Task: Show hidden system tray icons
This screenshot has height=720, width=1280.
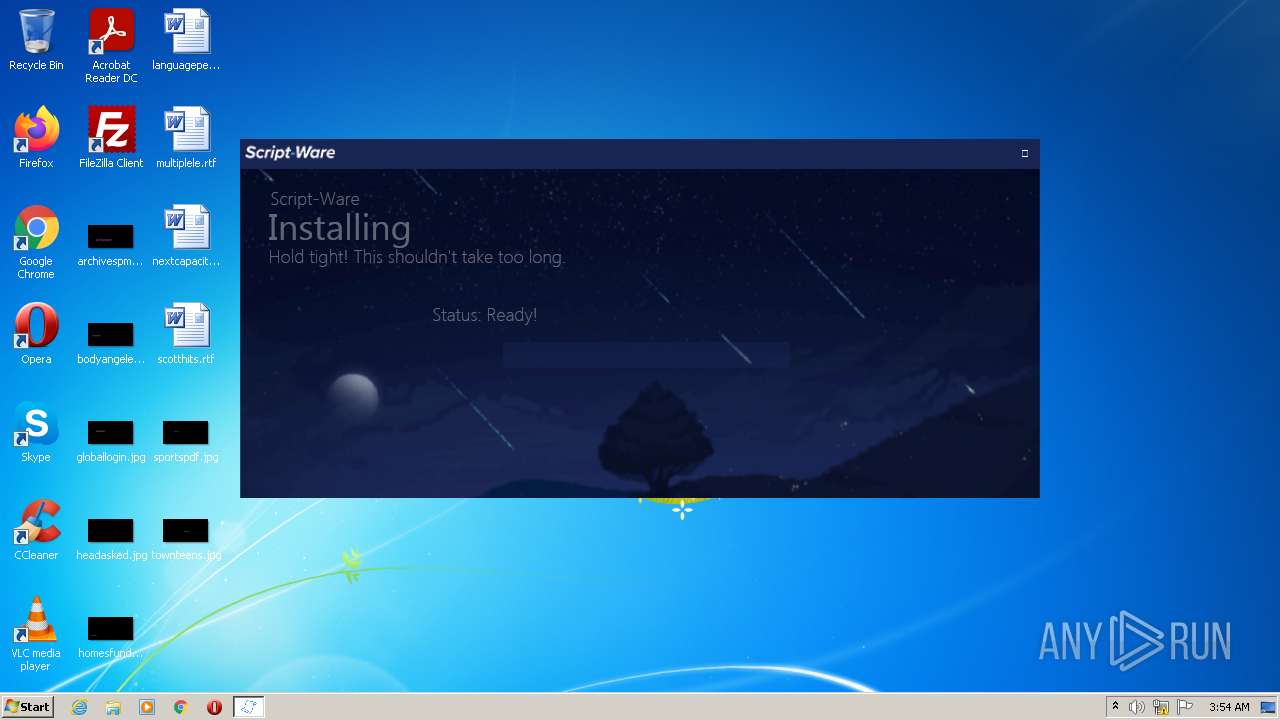Action: point(1115,707)
